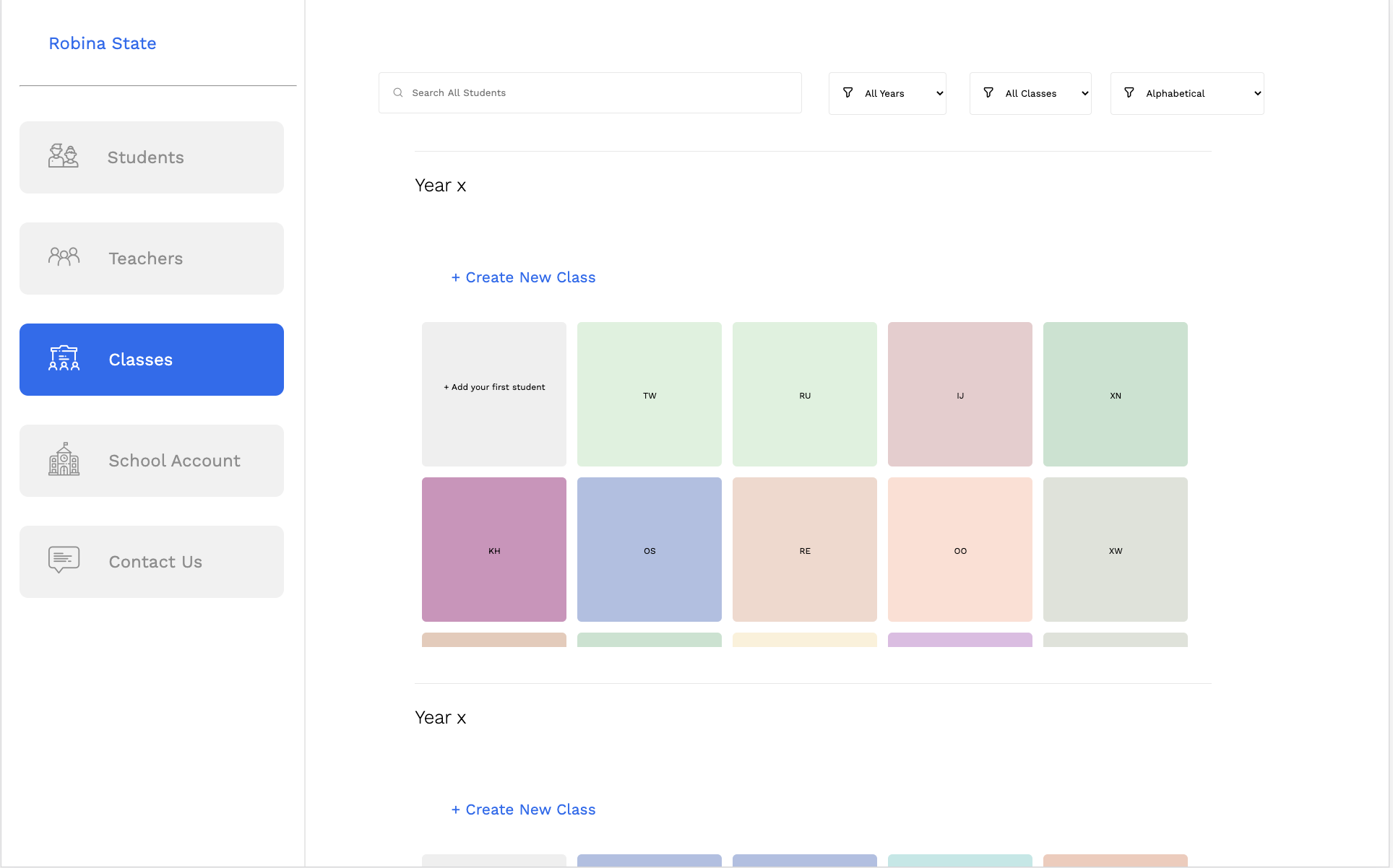Select the purple KH student tile
This screenshot has width=1393, height=868.
pyautogui.click(x=494, y=550)
